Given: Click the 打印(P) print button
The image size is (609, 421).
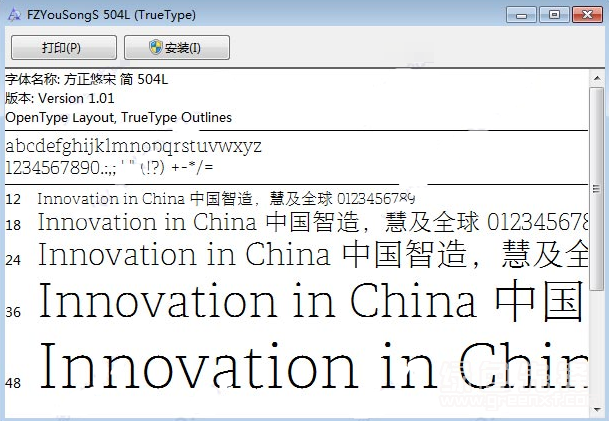Looking at the screenshot, I should (64, 47).
